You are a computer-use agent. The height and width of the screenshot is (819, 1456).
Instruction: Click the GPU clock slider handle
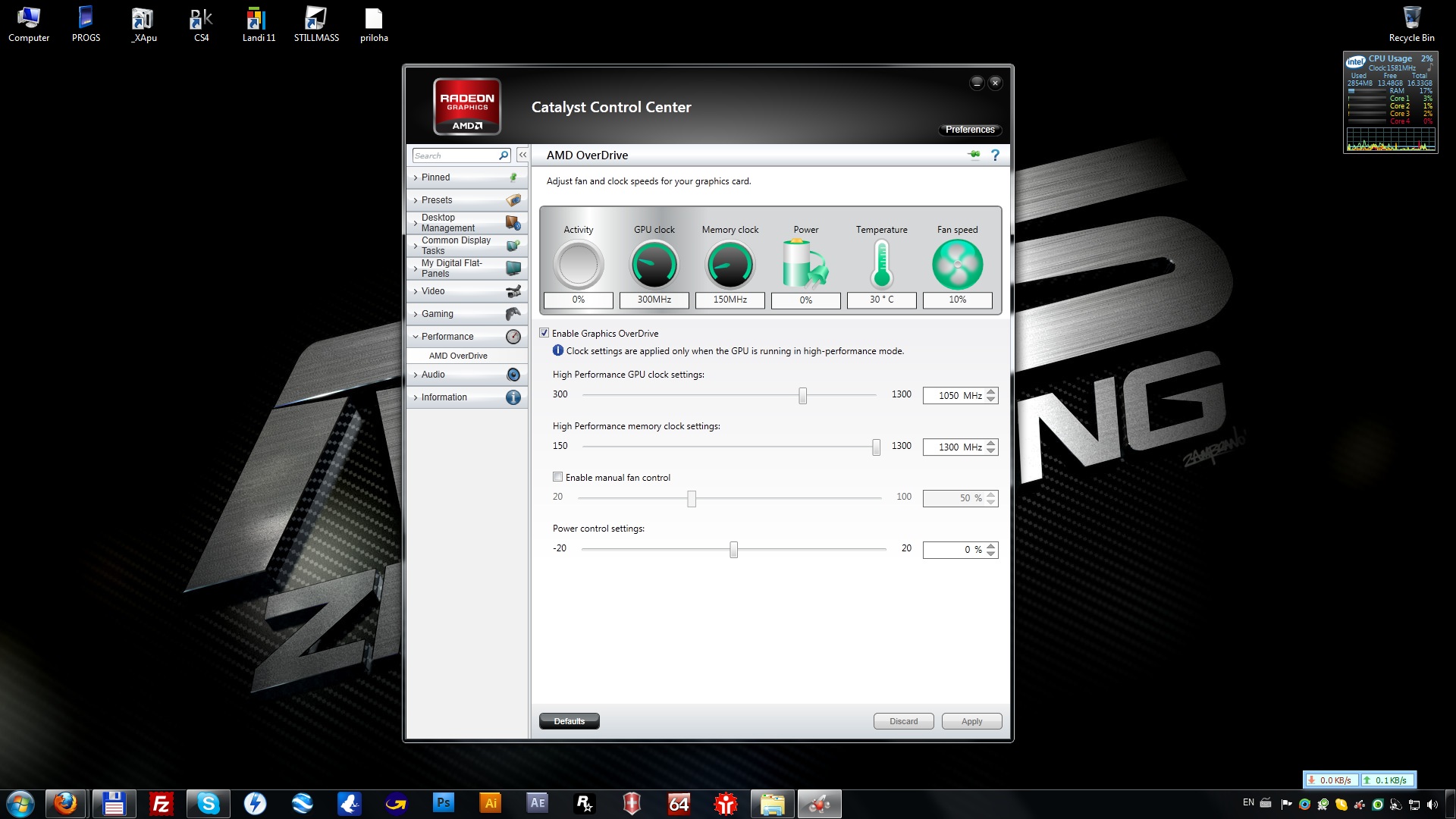pyautogui.click(x=802, y=396)
